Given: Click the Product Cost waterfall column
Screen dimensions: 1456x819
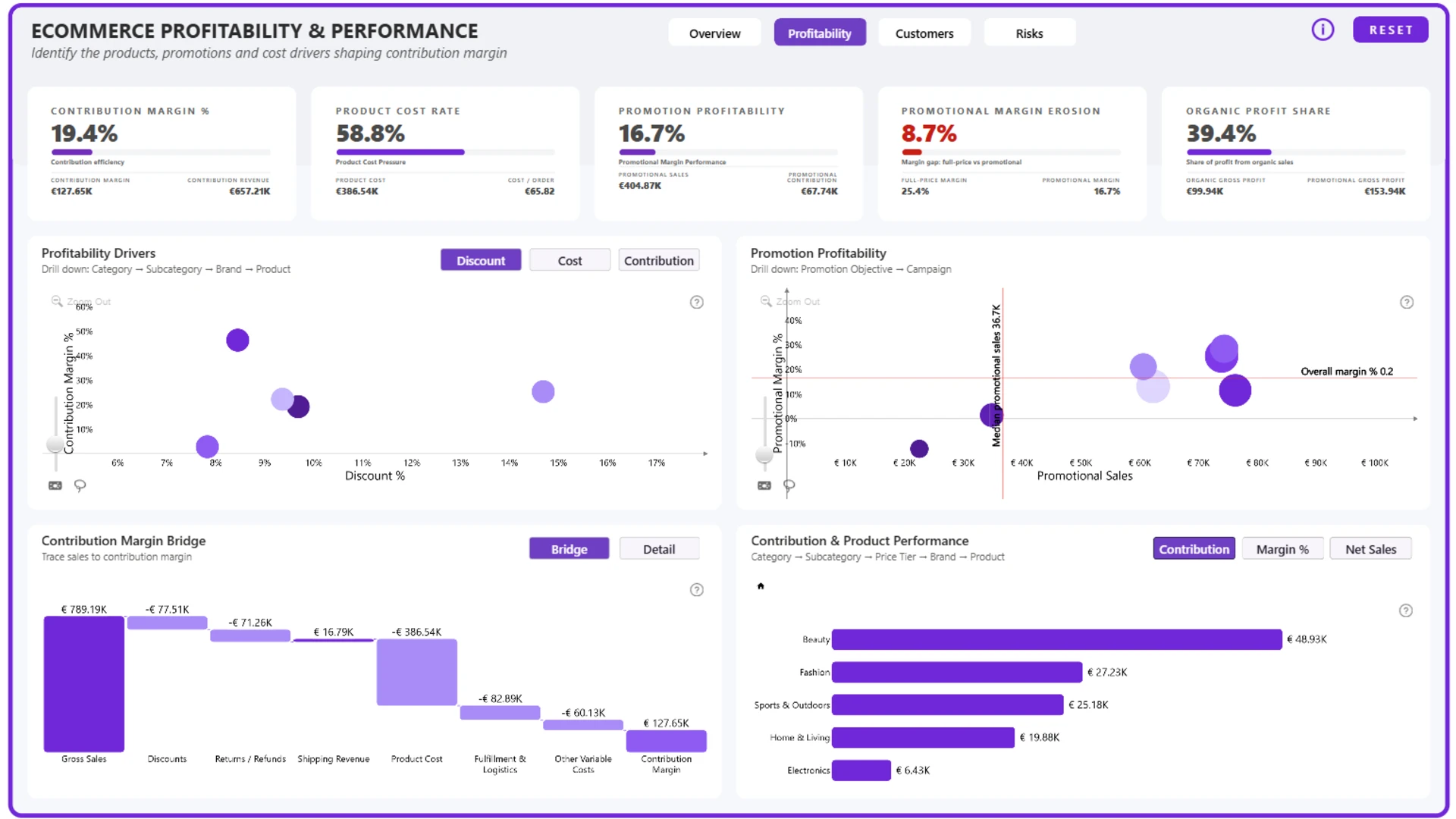Looking at the screenshot, I should coord(417,673).
